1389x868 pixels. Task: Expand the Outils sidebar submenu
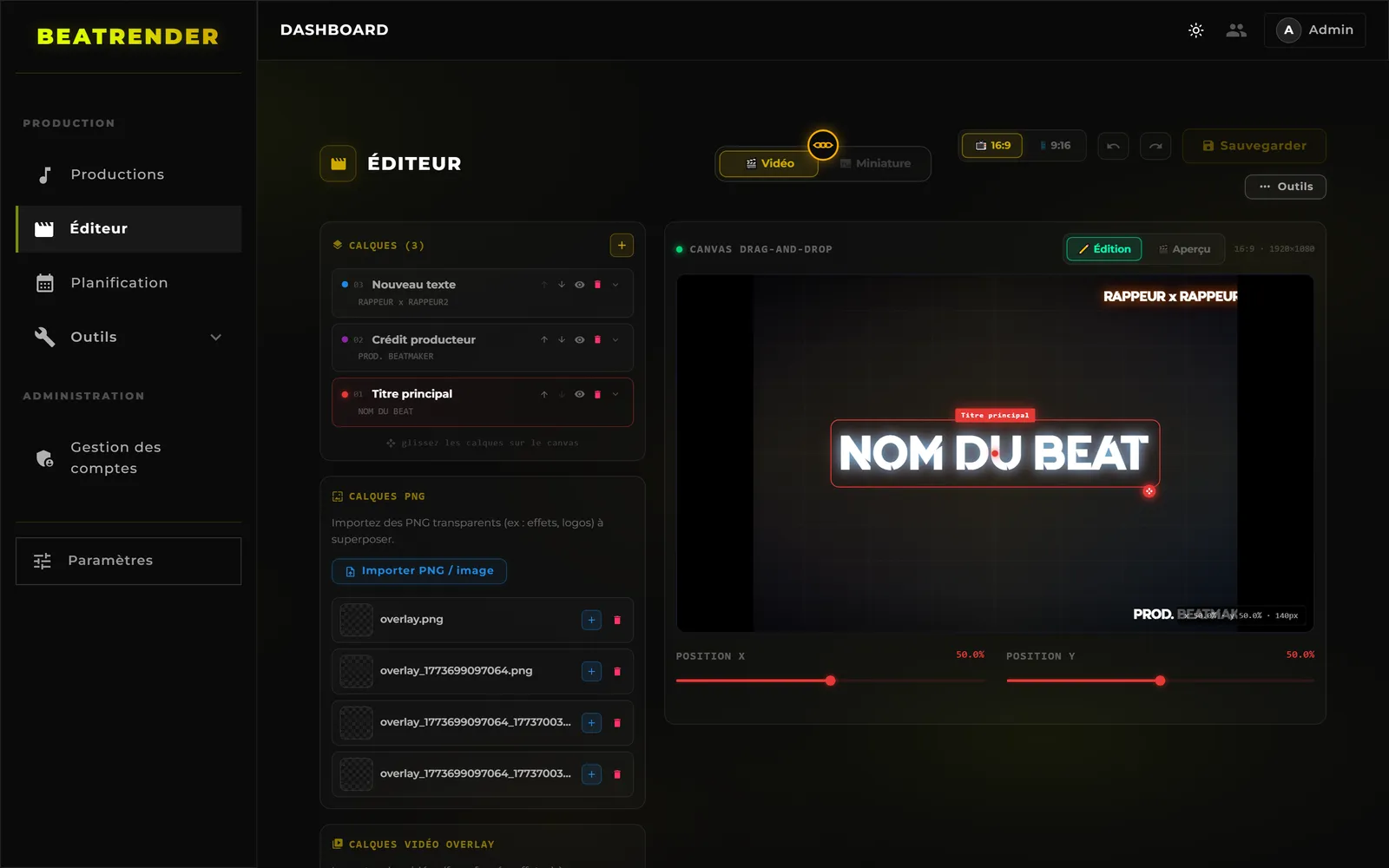click(x=216, y=337)
